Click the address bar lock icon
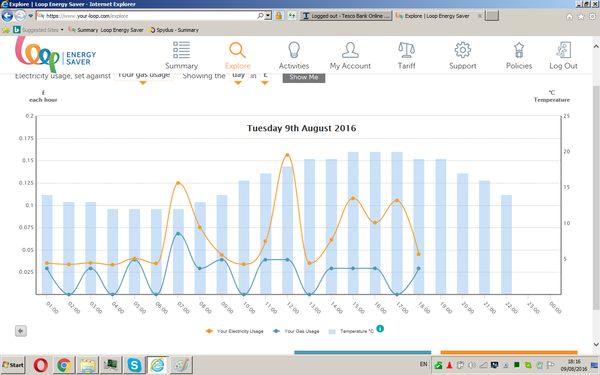 [279, 16]
